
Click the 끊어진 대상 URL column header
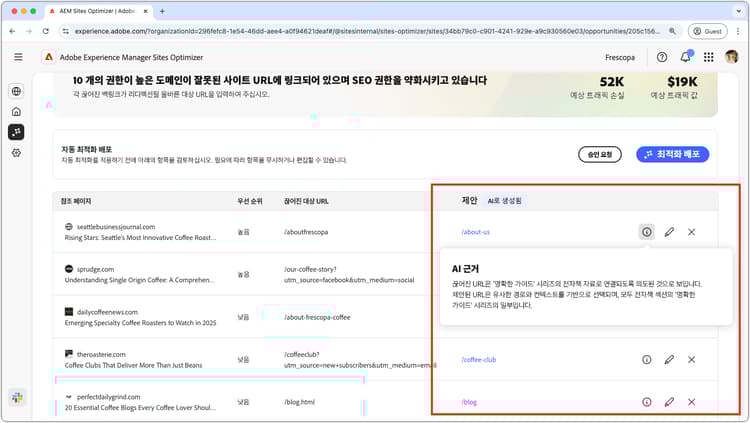point(306,201)
